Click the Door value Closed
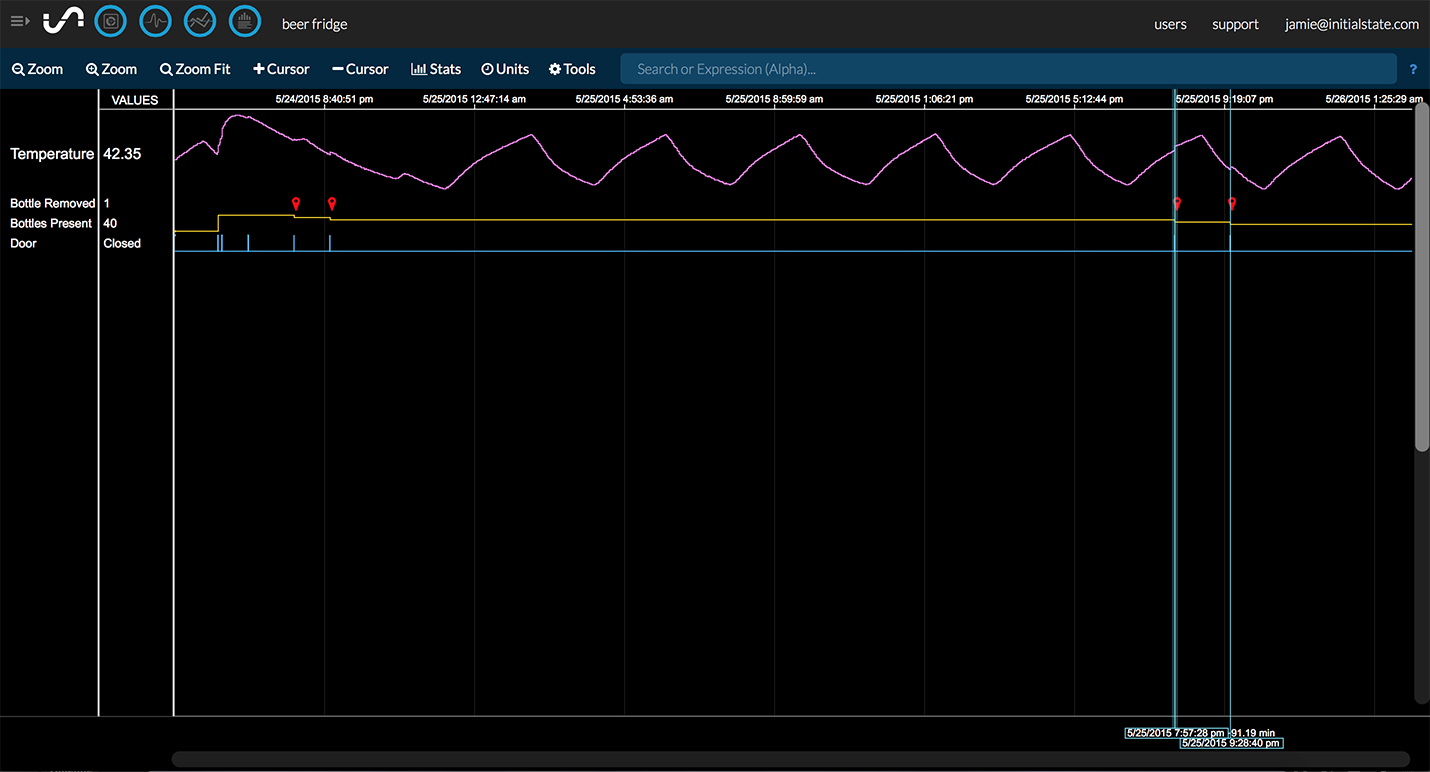This screenshot has height=772, width=1430. click(x=122, y=243)
